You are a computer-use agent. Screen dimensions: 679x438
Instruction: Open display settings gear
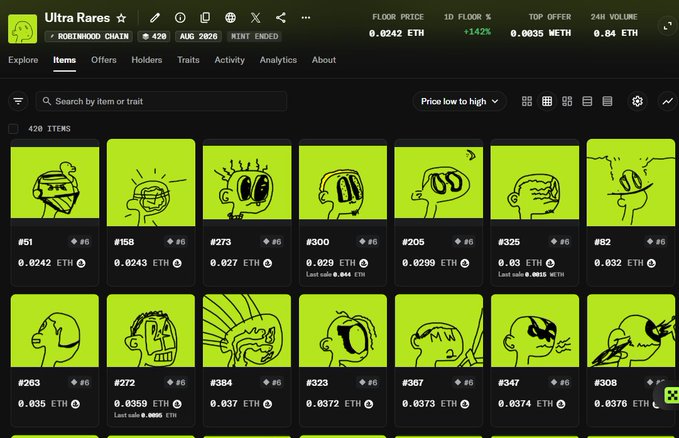[x=637, y=101]
